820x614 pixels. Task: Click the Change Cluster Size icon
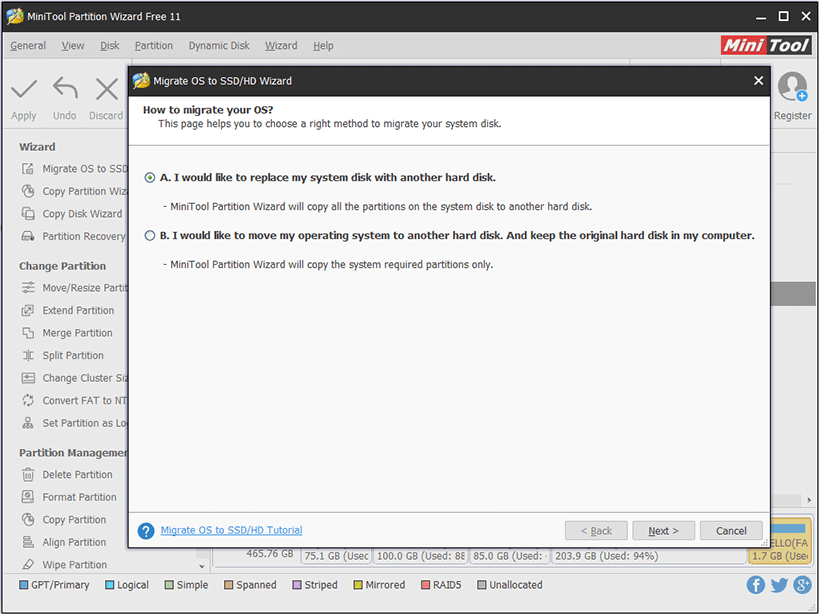tap(28, 378)
